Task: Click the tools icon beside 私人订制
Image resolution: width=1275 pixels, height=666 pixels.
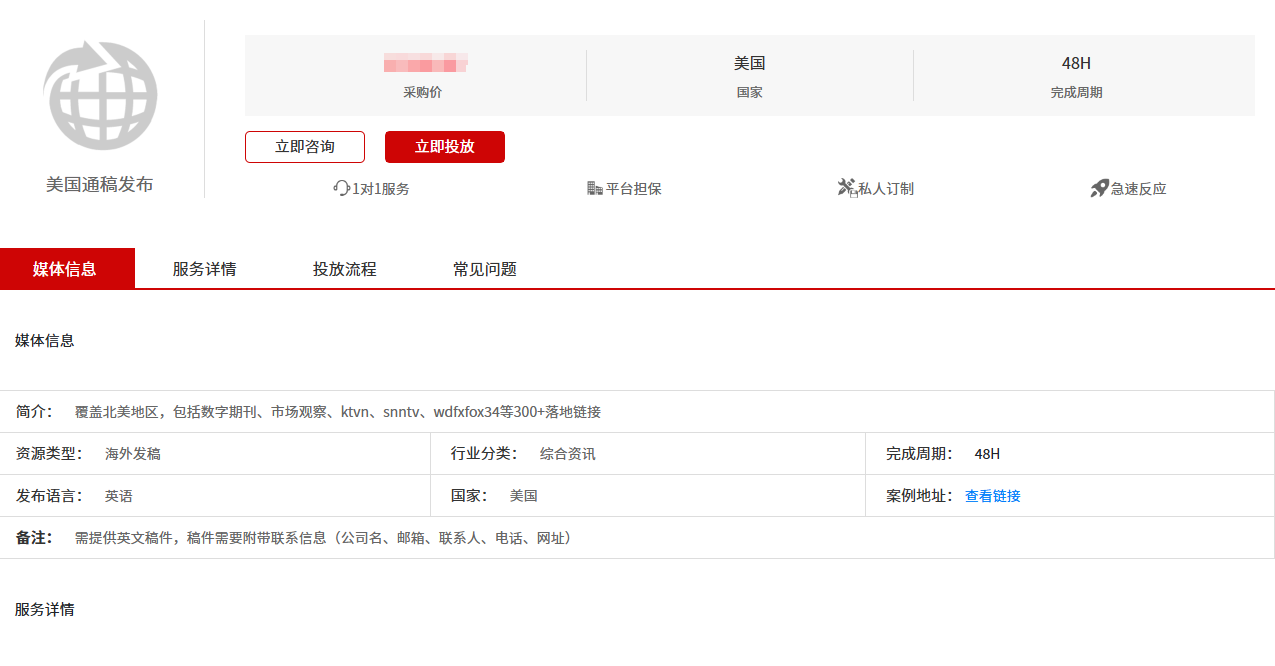Action: [847, 188]
